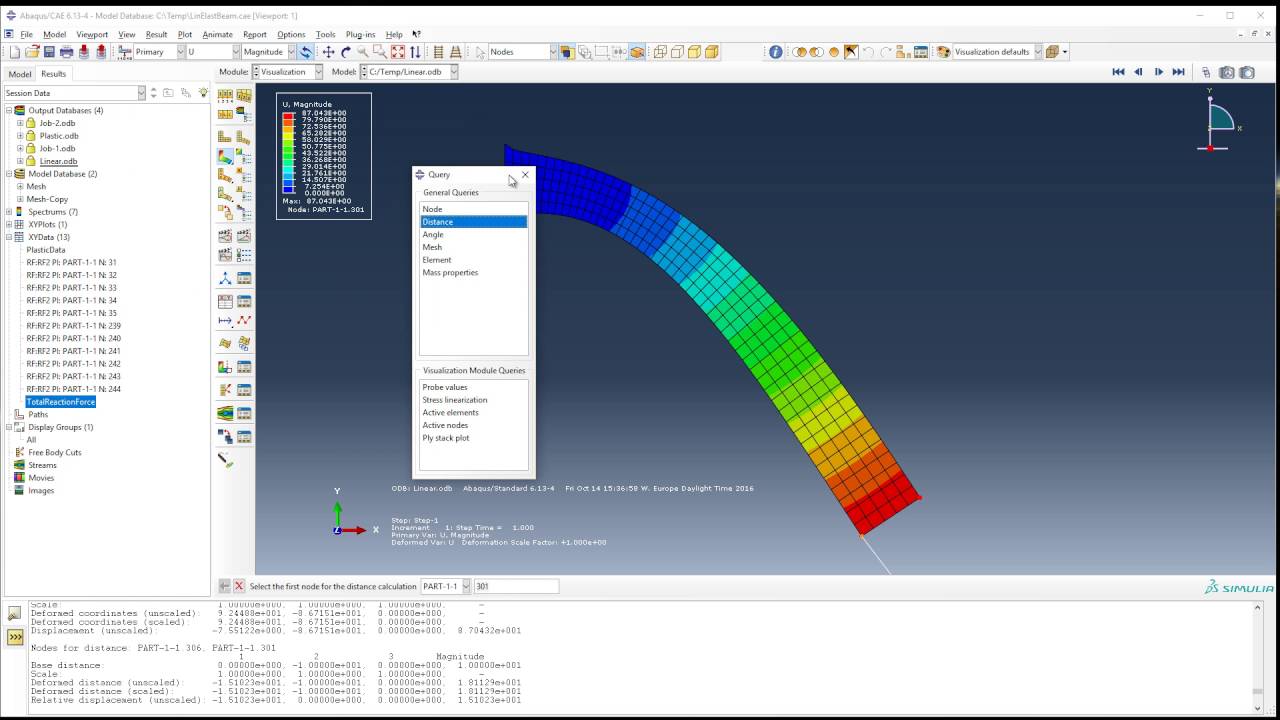
Task: Select the magnify zoom tool
Action: point(363,52)
